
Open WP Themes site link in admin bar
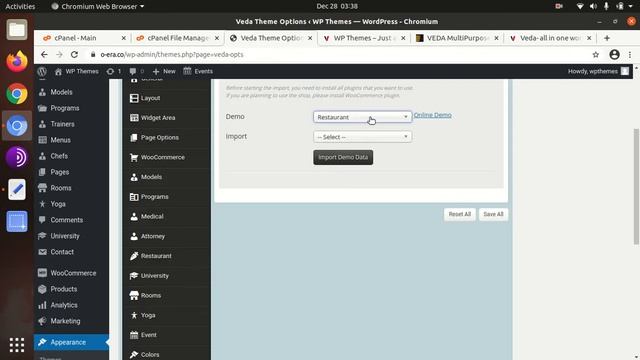point(76,71)
